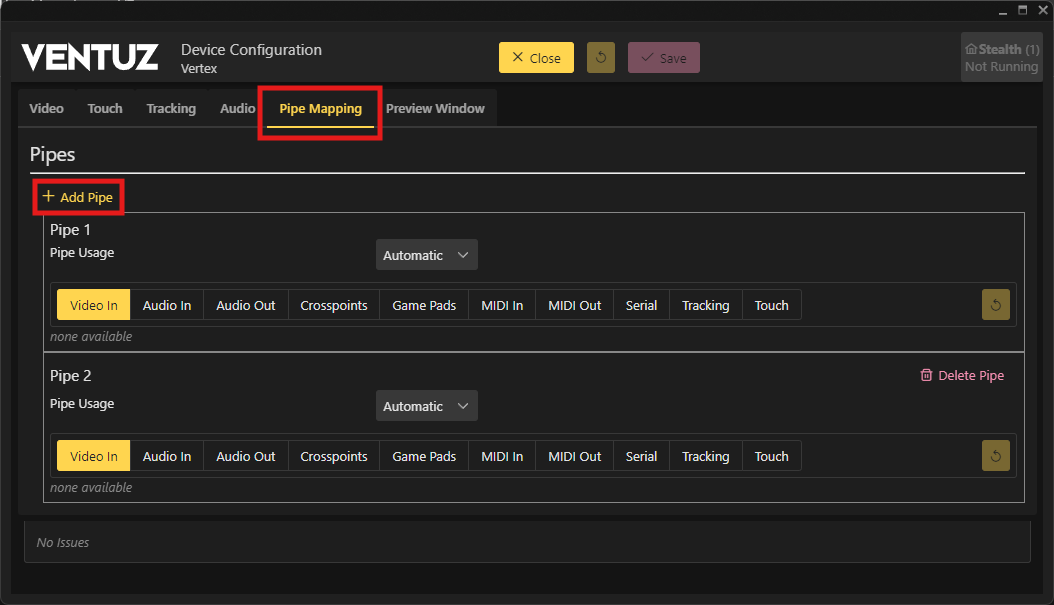This screenshot has height=605, width=1054.
Task: Switch to the Video tab
Action: [46, 108]
